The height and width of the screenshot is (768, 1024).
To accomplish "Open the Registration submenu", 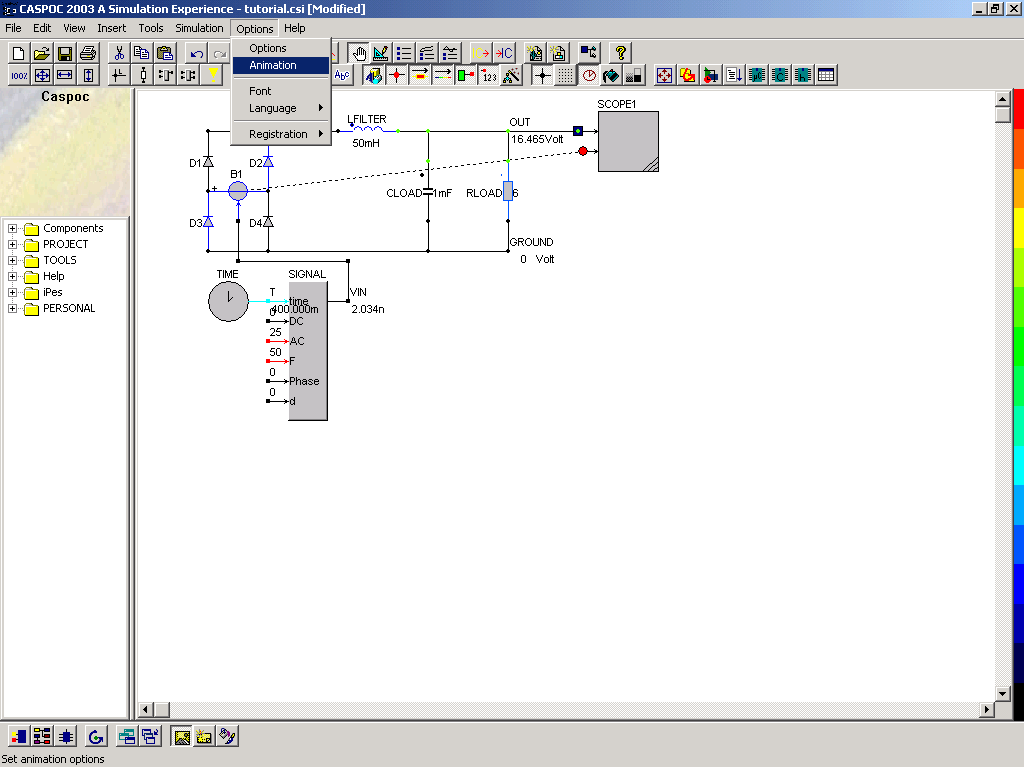I will (281, 134).
